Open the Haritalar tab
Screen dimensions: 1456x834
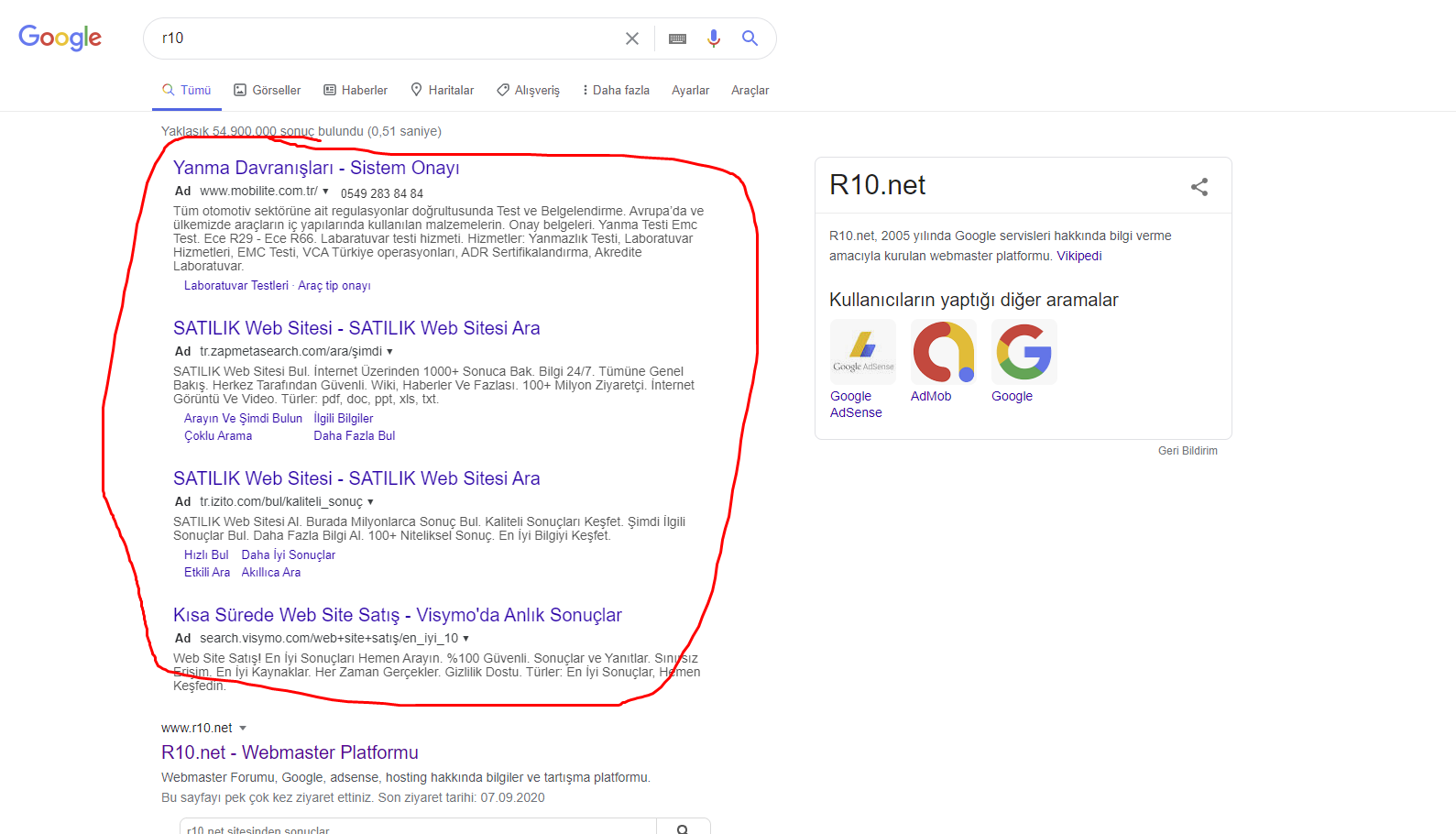443,90
